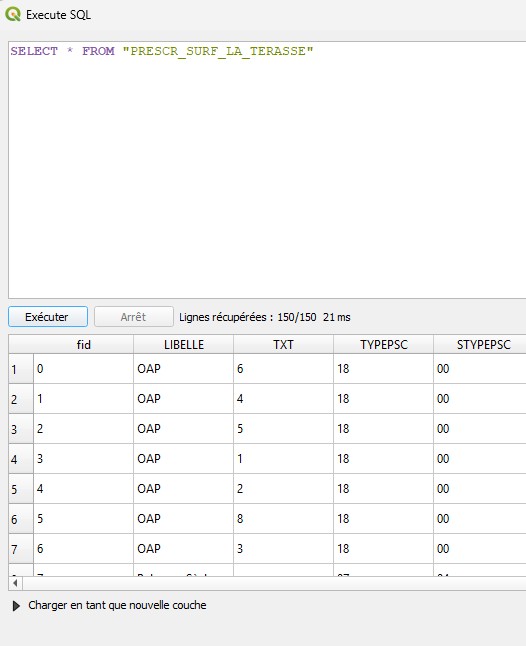Click the greyed Arrêt button

[x=133, y=316]
